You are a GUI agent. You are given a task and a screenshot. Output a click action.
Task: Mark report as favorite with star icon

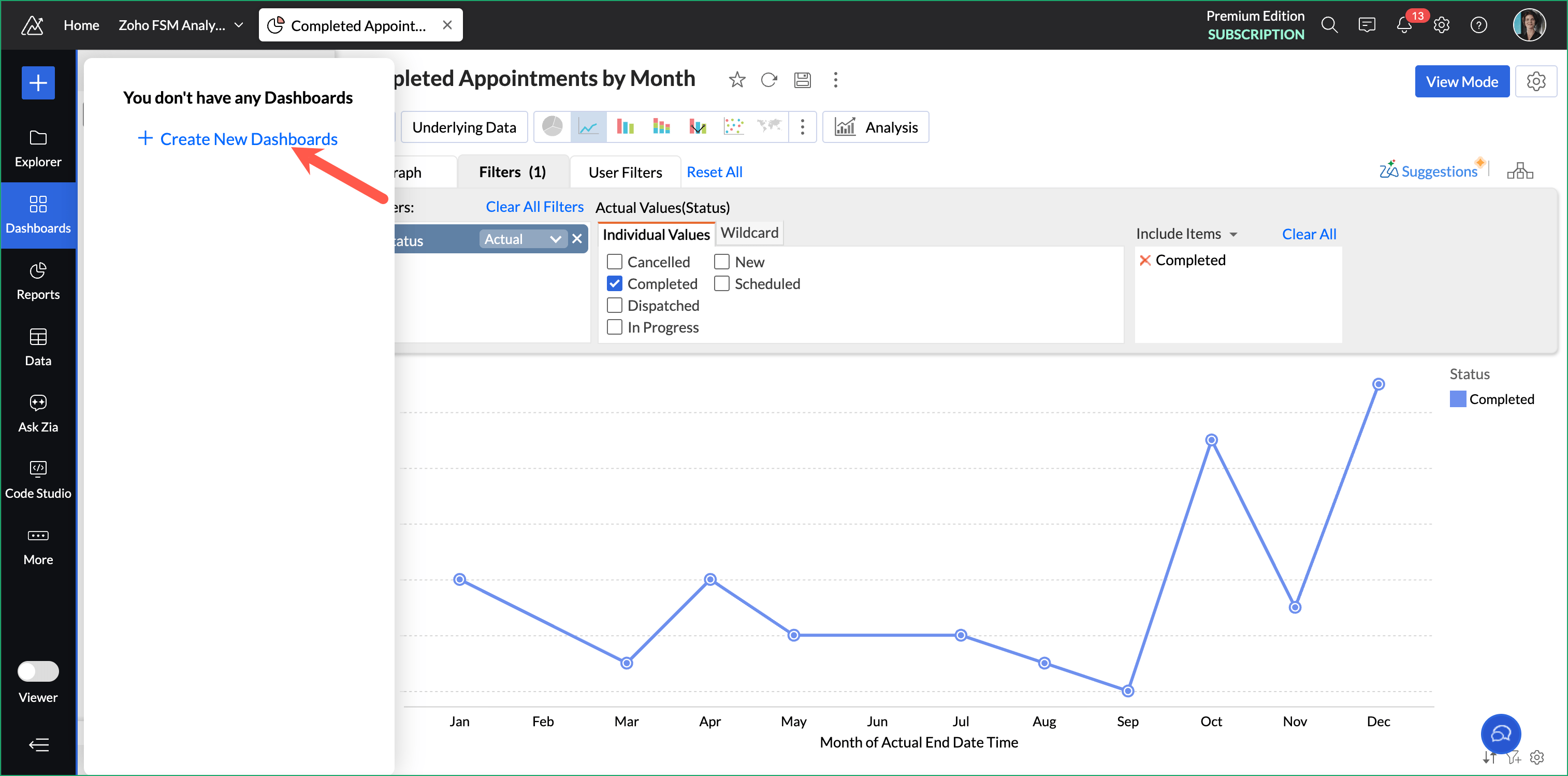[x=736, y=80]
